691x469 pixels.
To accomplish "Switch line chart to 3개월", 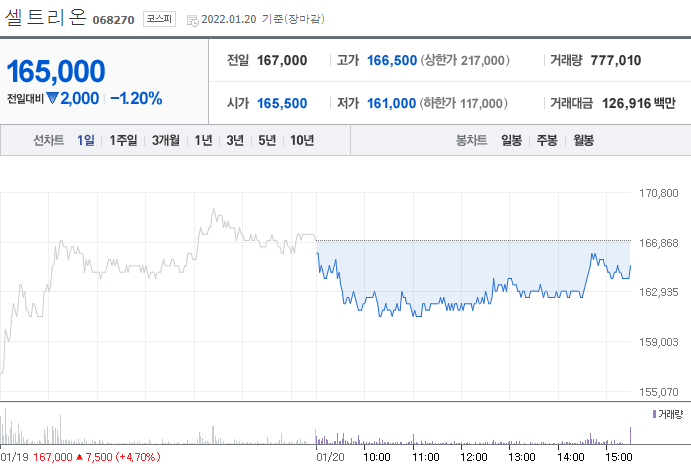I will pos(166,140).
